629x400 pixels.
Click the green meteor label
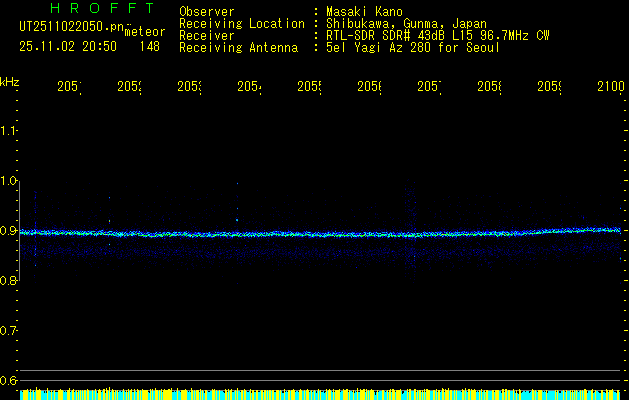tap(144, 32)
